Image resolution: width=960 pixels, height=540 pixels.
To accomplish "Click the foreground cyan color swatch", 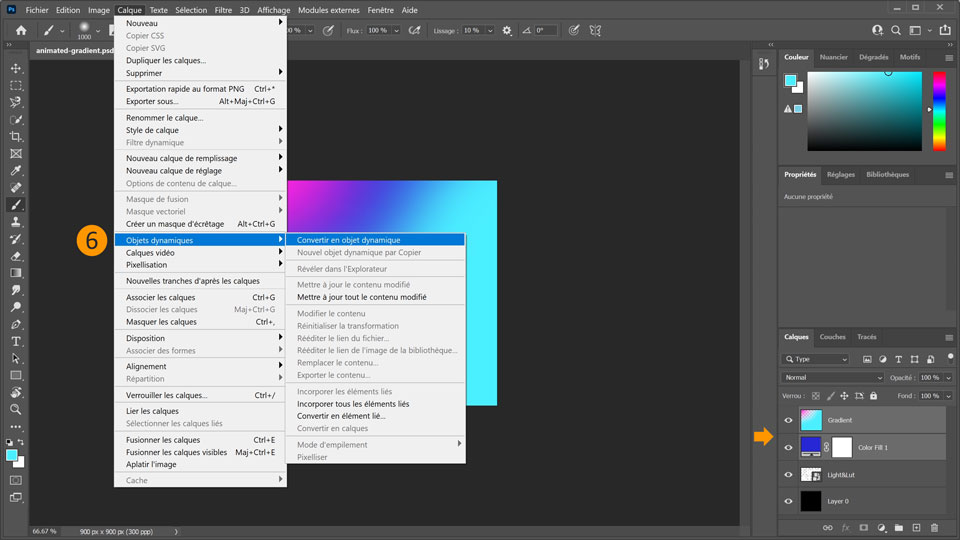I will tap(12, 455).
